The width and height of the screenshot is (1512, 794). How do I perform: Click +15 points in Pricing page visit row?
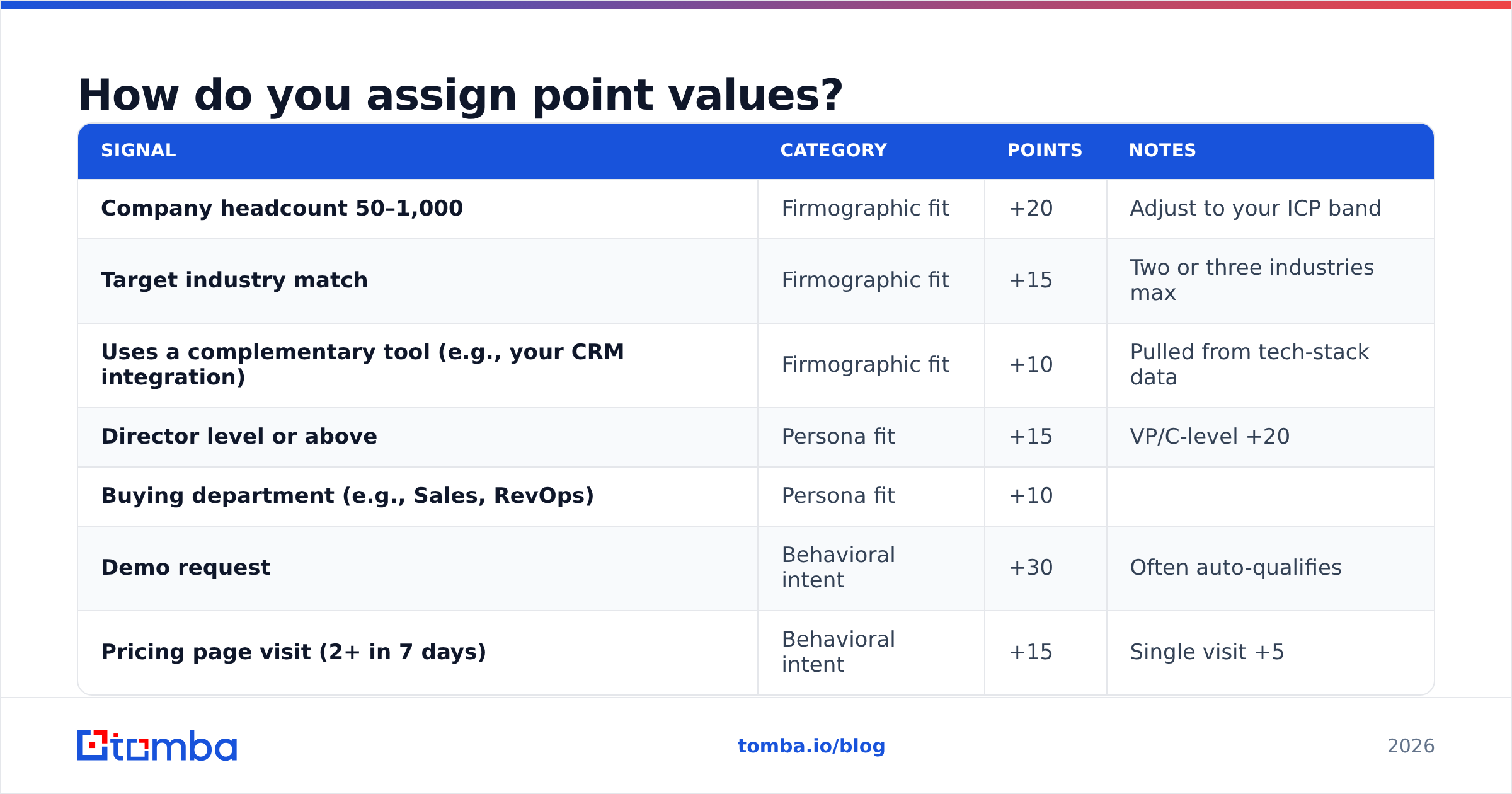pyautogui.click(x=1031, y=652)
